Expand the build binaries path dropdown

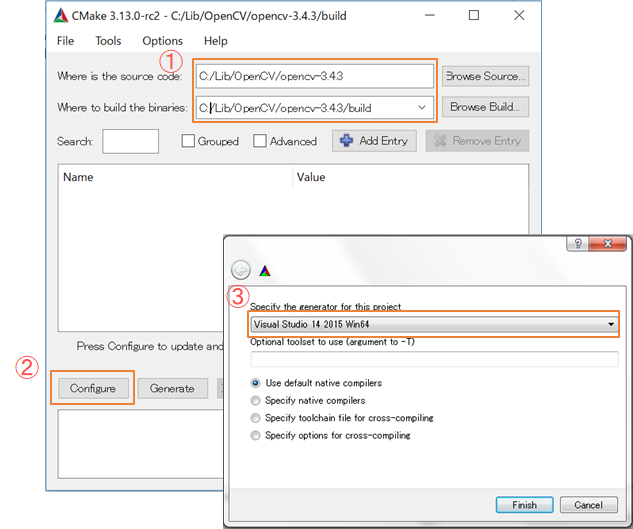(x=422, y=107)
